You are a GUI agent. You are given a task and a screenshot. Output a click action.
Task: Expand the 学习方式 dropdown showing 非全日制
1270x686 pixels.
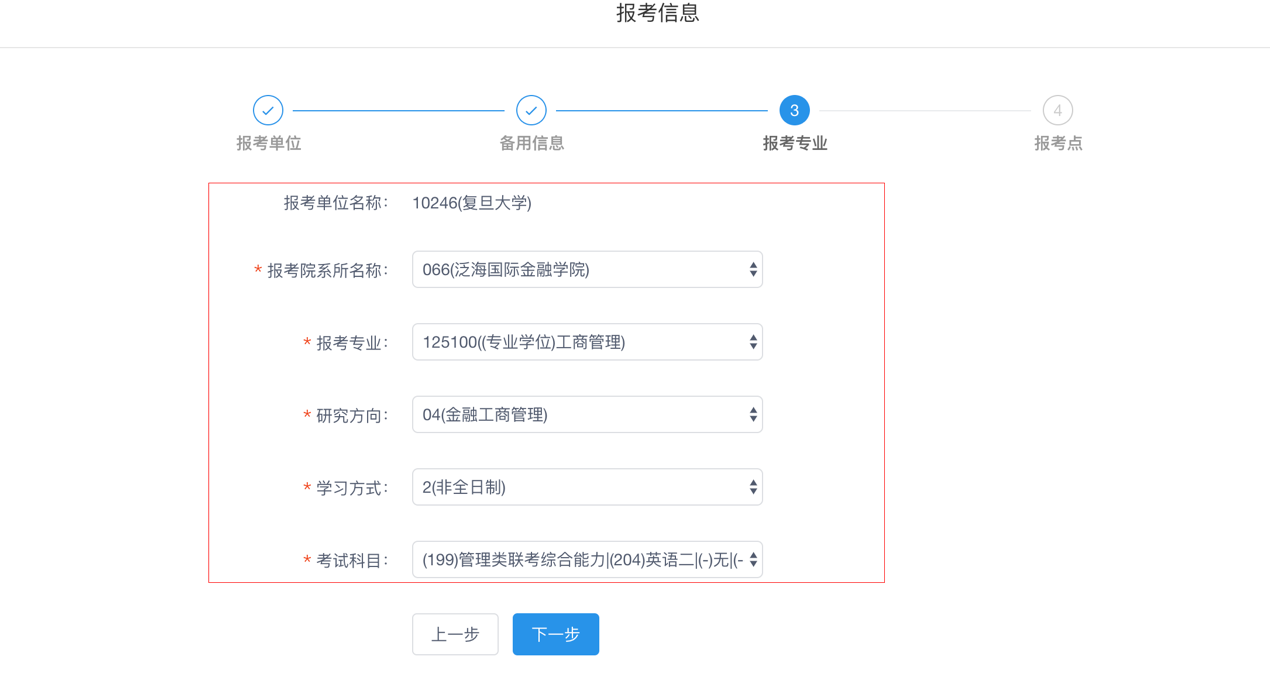click(x=587, y=487)
